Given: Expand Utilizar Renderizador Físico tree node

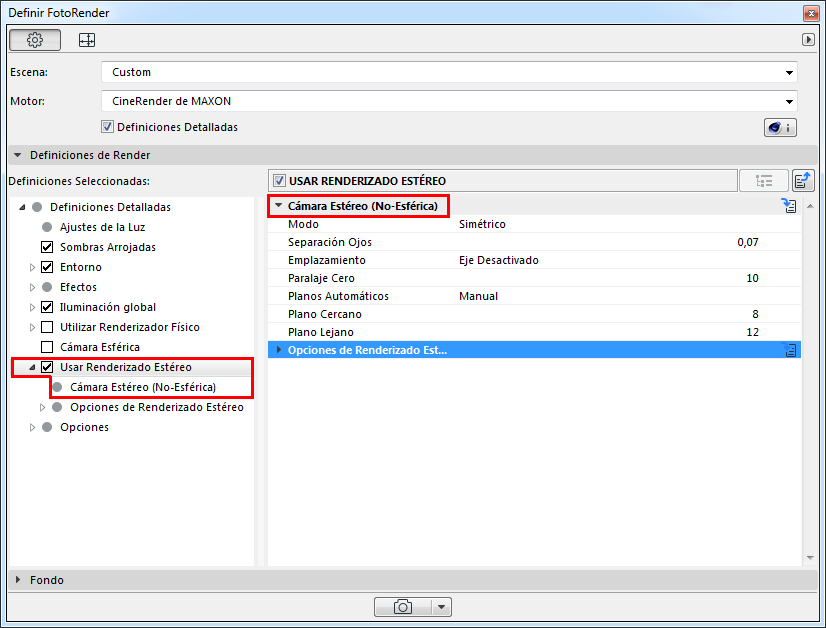Looking at the screenshot, I should [32, 327].
